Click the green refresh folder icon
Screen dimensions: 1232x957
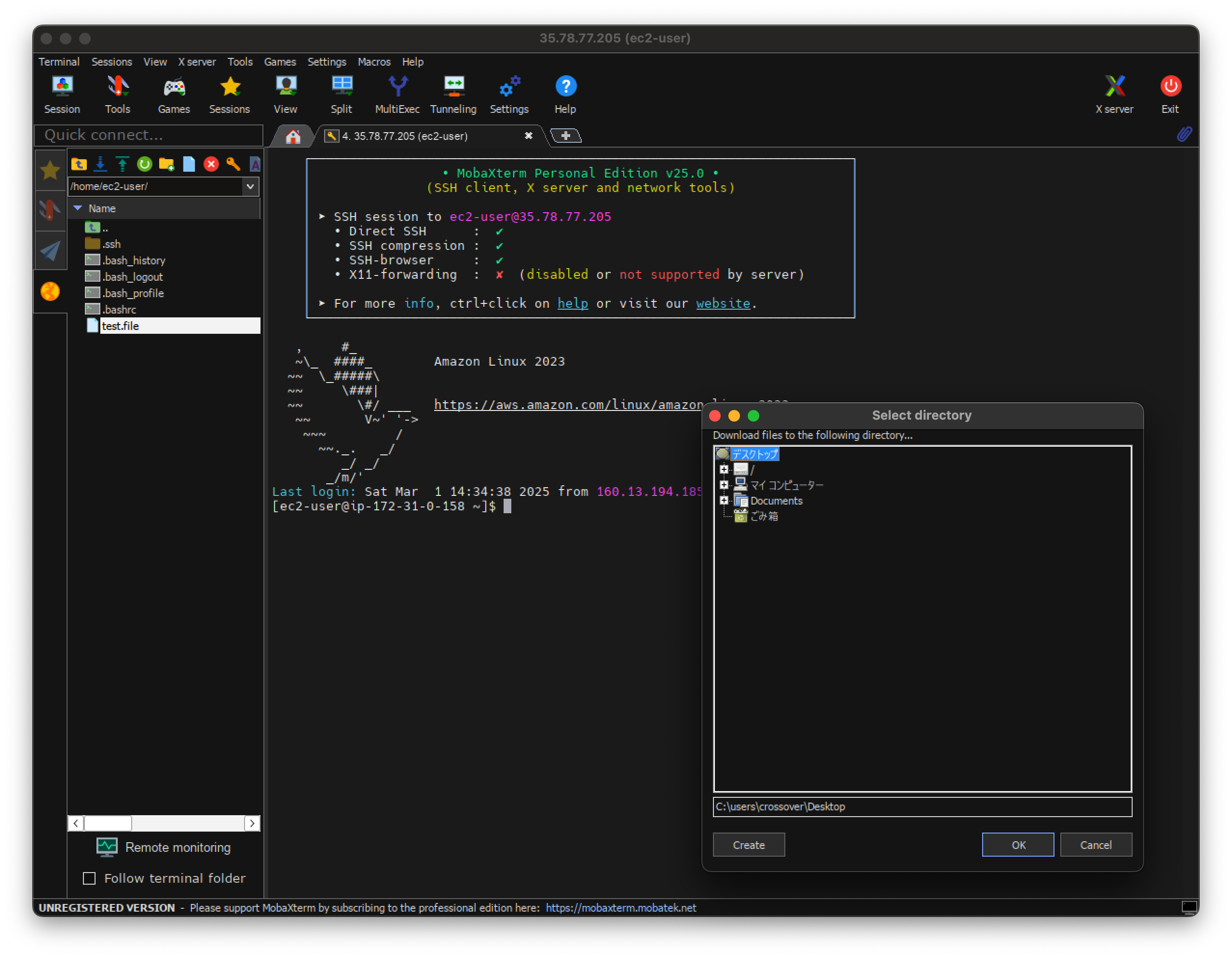tap(144, 164)
